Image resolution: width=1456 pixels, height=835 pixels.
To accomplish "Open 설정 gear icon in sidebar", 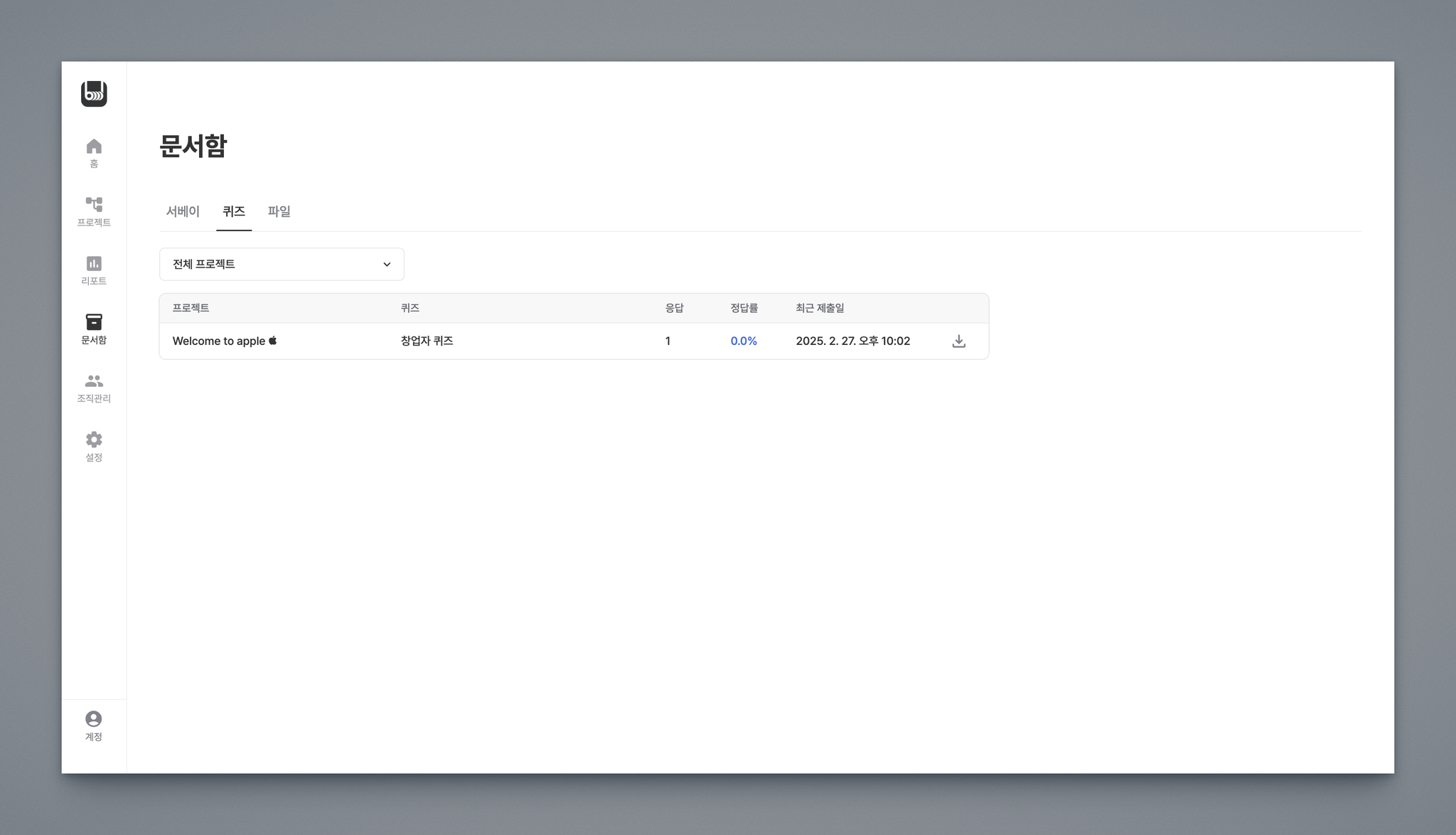I will click(x=94, y=446).
